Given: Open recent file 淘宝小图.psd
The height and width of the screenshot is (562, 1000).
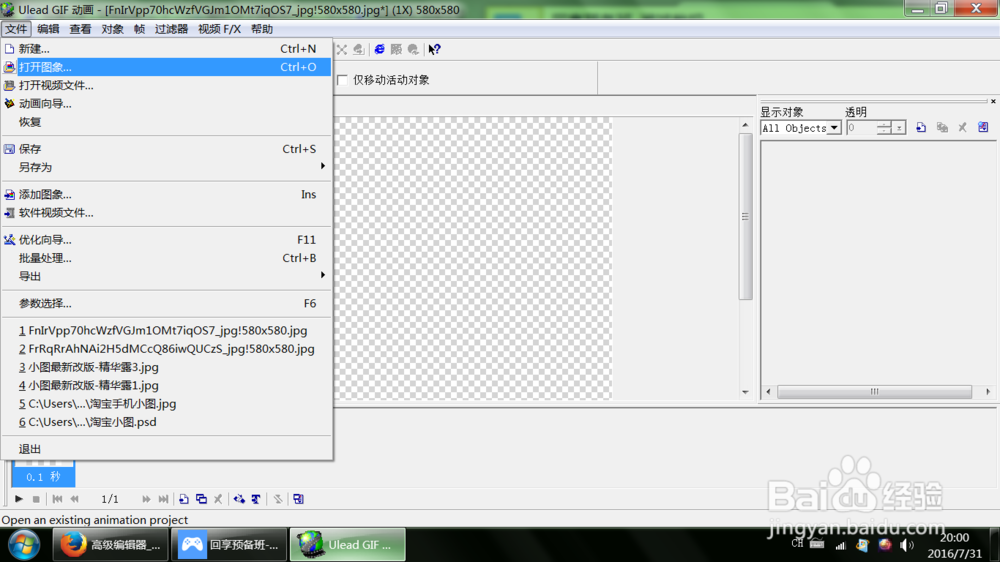Looking at the screenshot, I should tap(167, 422).
